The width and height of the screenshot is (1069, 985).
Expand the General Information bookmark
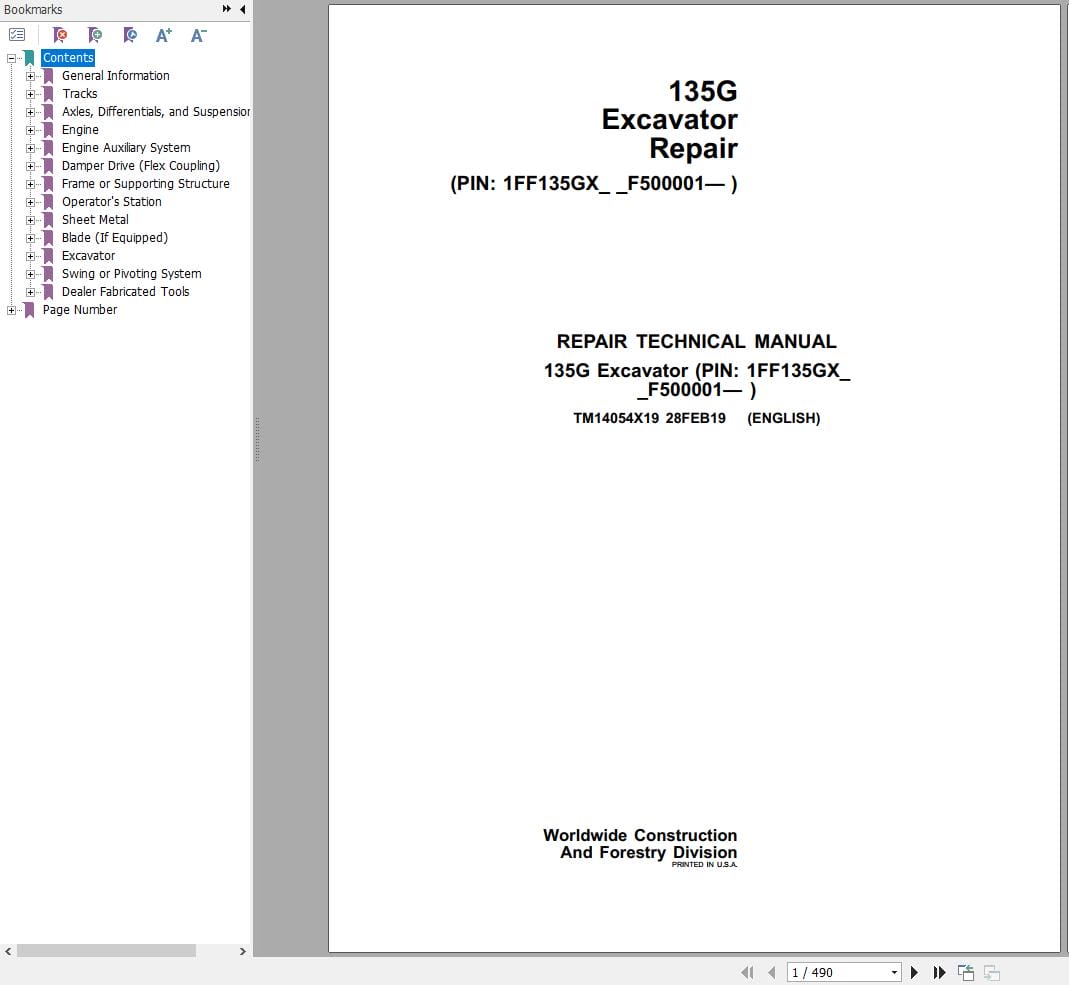click(x=30, y=76)
